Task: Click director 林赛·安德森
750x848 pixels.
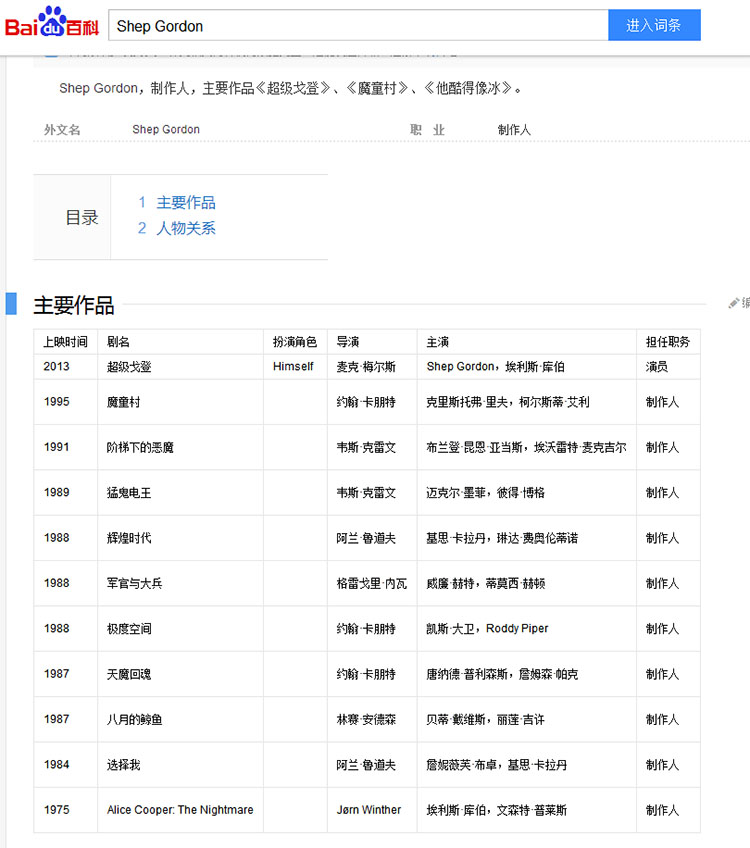Action: coord(366,720)
